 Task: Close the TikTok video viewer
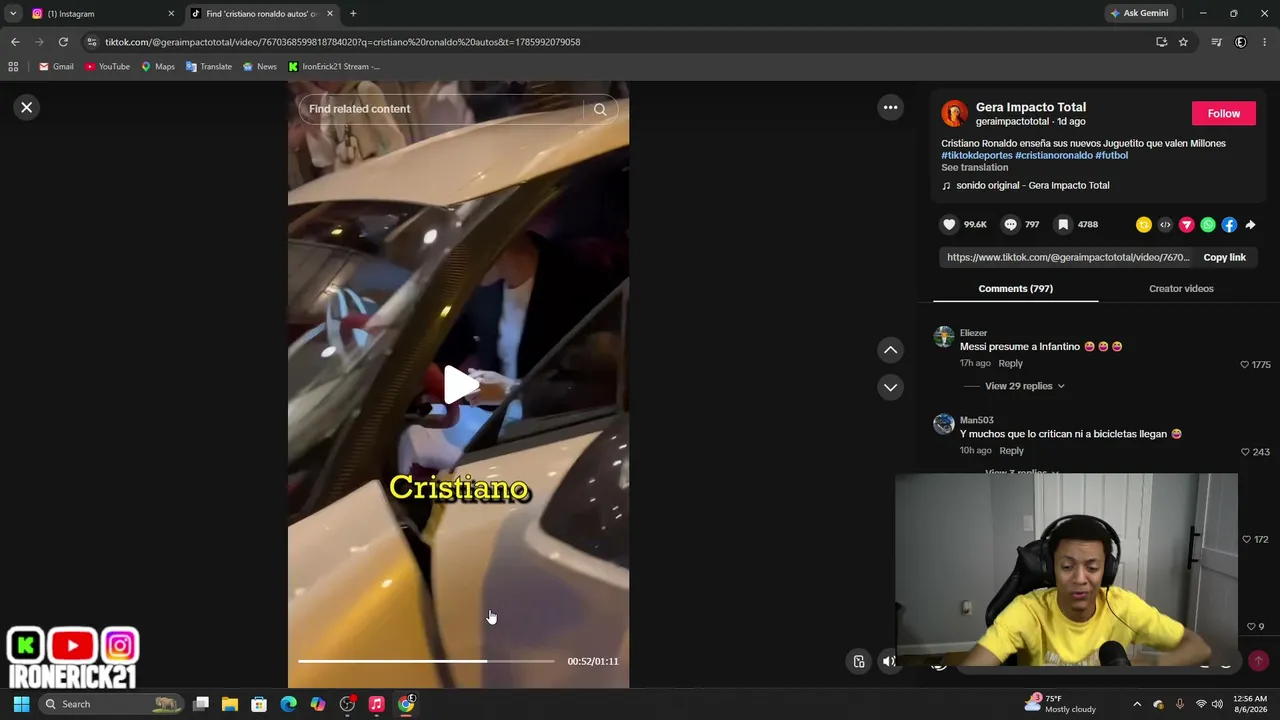pyautogui.click(x=27, y=107)
